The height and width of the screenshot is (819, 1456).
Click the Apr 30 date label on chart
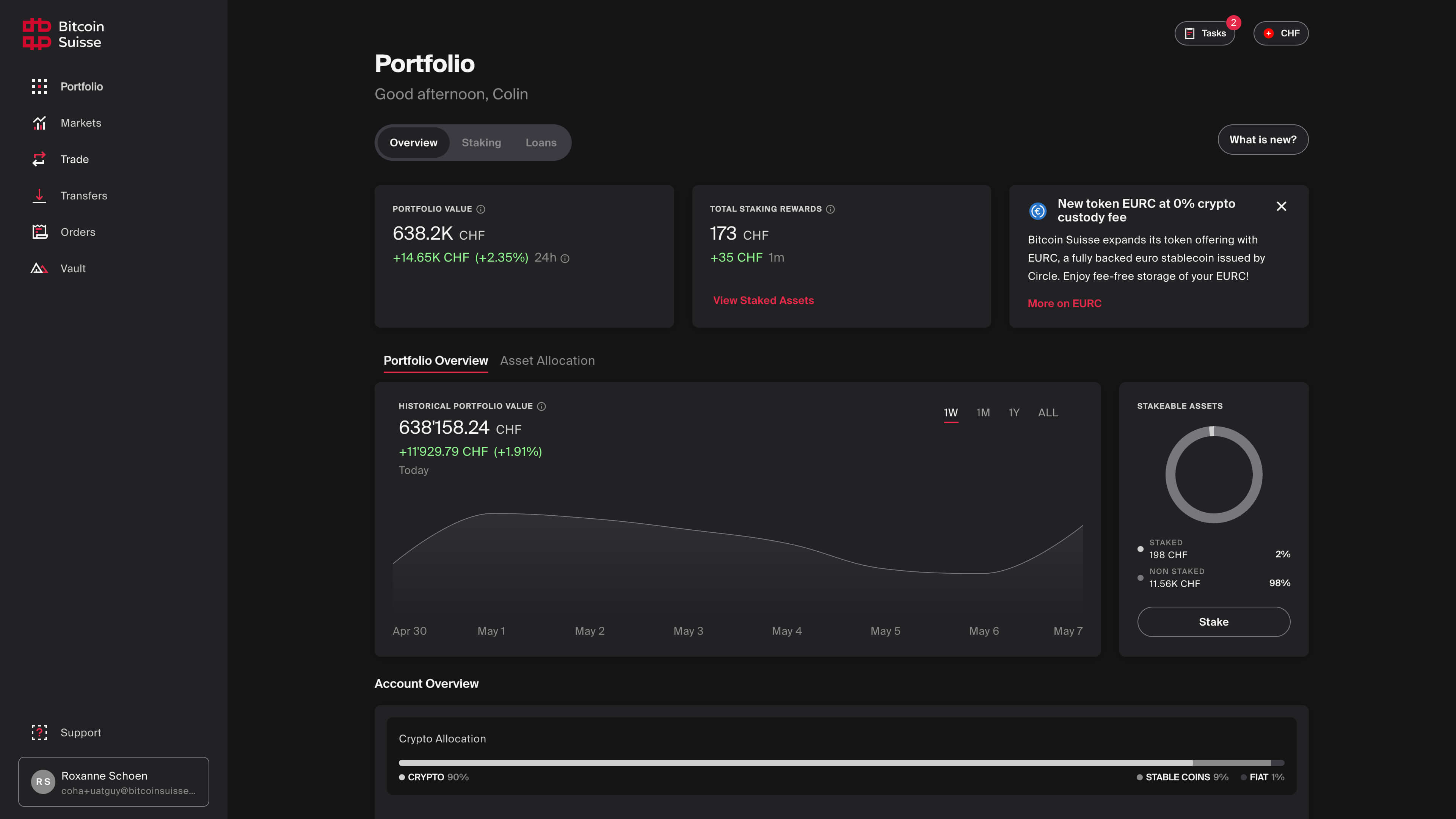(409, 631)
